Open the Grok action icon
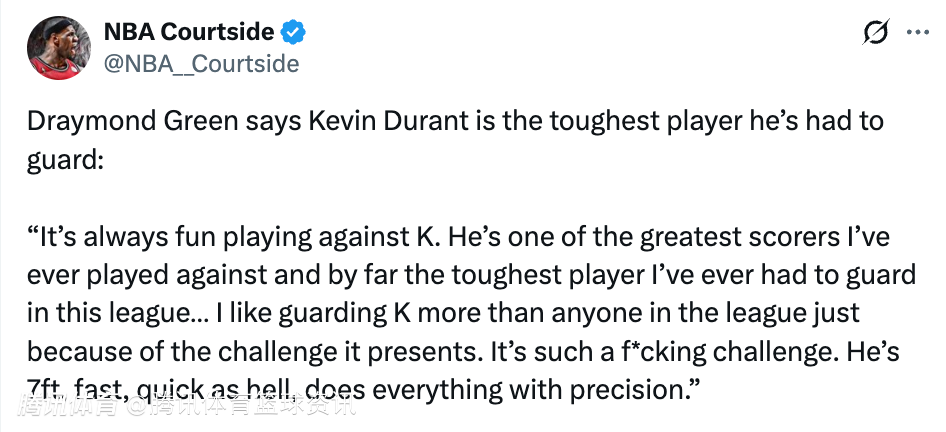The image size is (946, 432). click(x=876, y=32)
